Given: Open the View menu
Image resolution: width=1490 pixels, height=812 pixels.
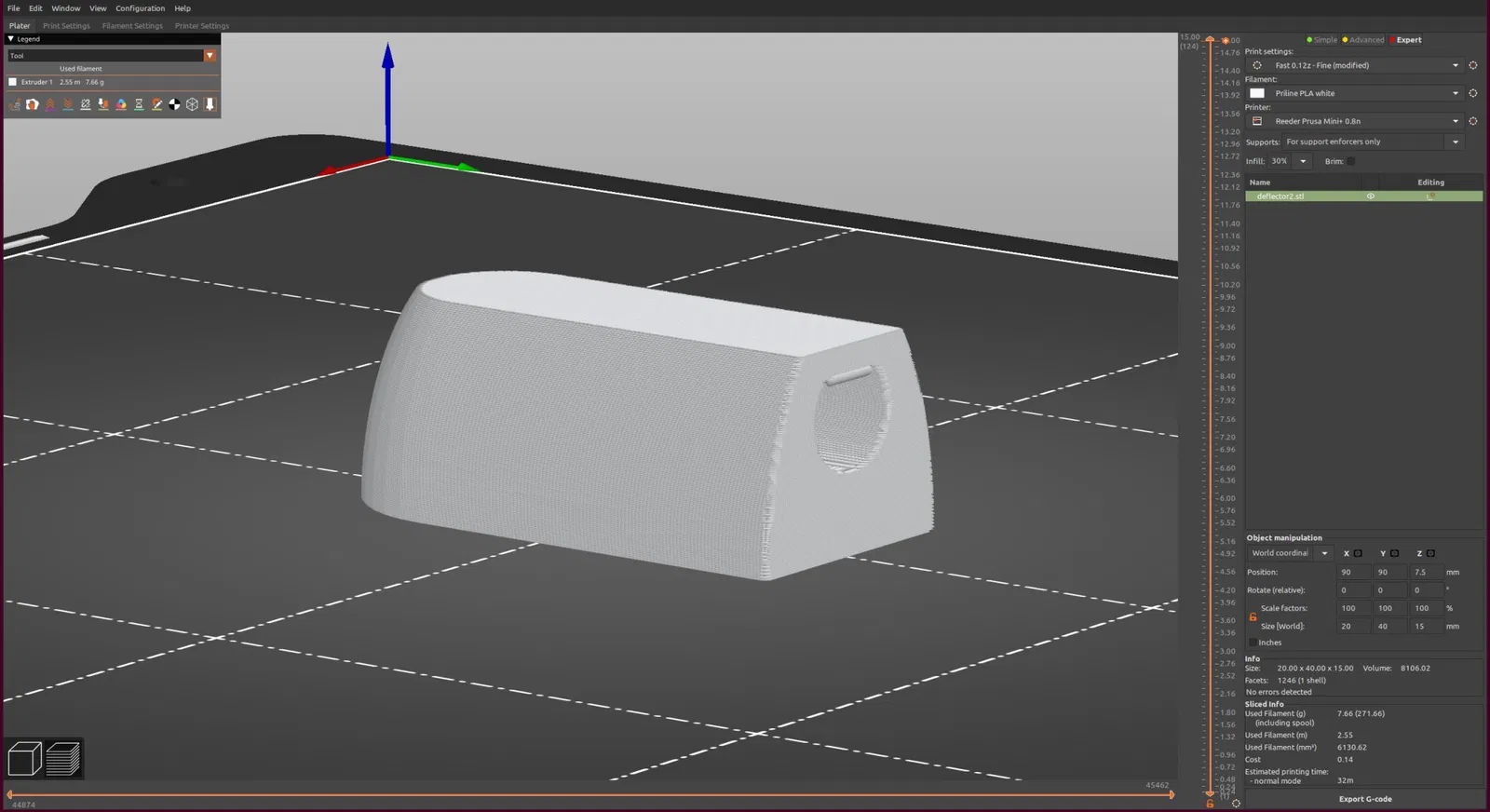Looking at the screenshot, I should 98,8.
